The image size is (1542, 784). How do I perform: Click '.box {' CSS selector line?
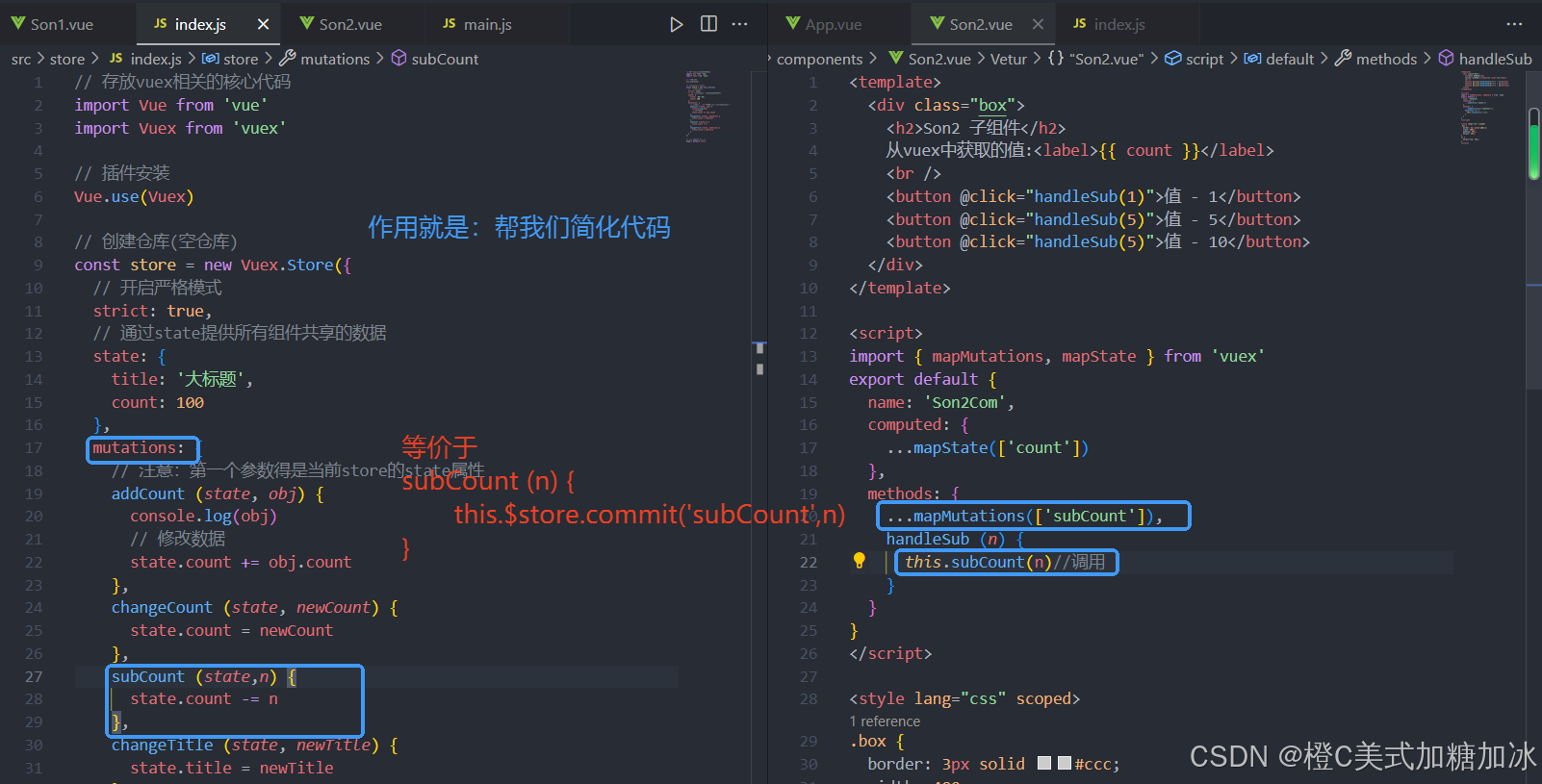(877, 741)
